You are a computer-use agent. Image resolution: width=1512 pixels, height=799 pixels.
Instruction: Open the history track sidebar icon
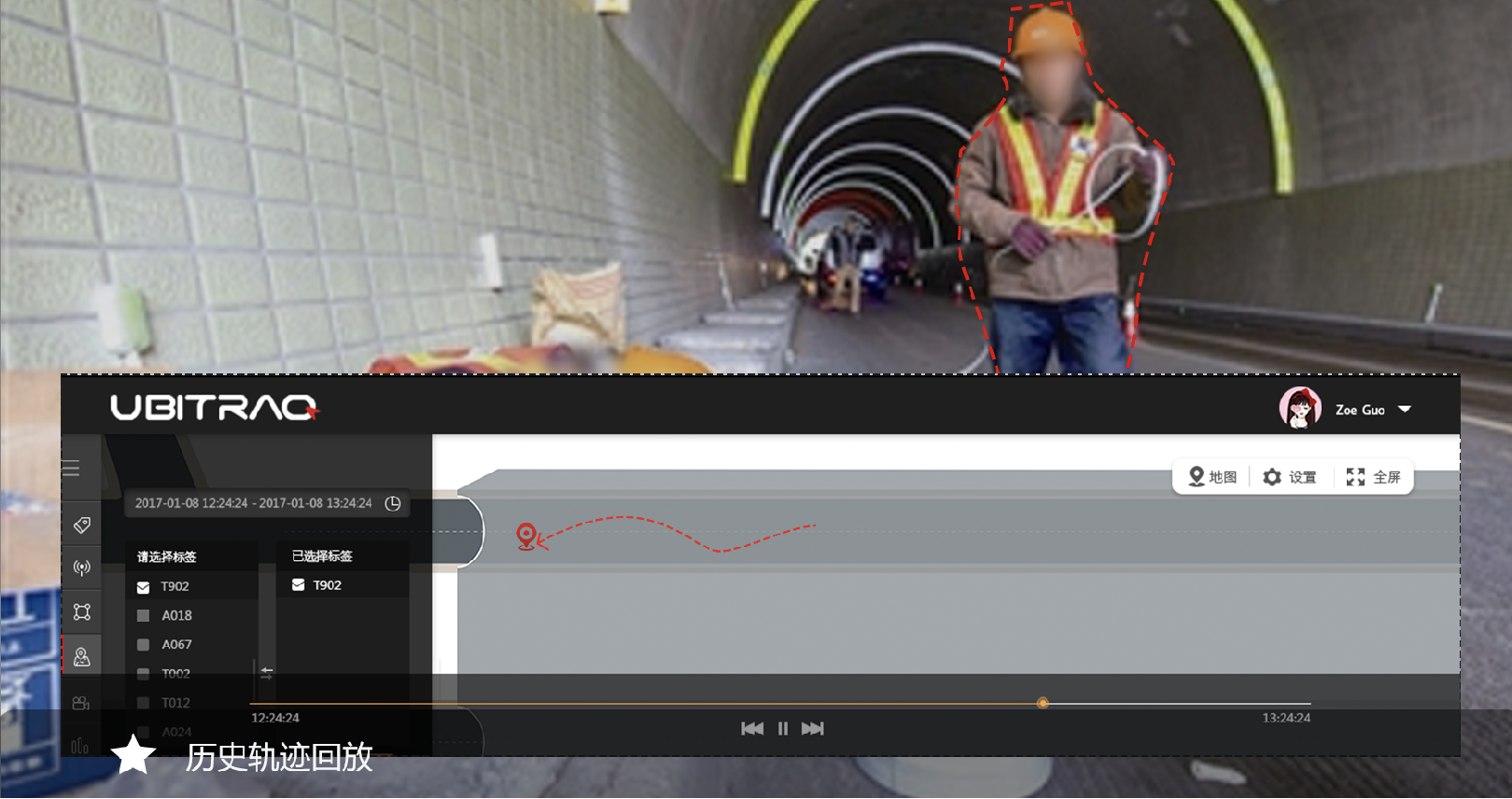pos(82,657)
